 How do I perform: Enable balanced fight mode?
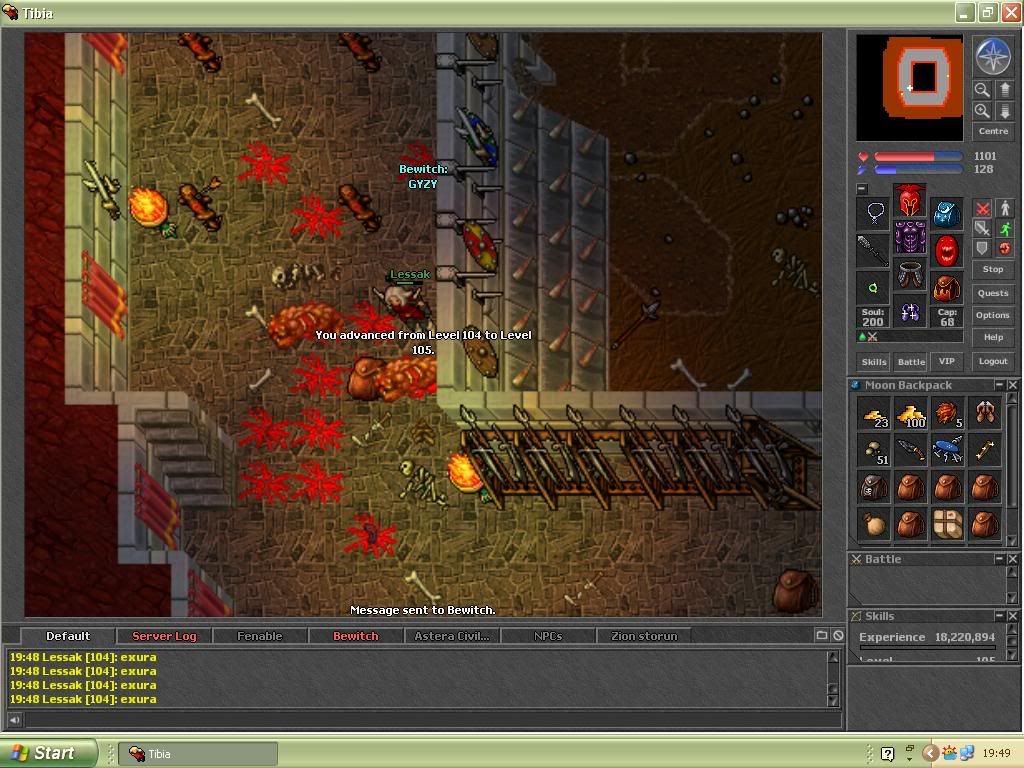pos(982,228)
